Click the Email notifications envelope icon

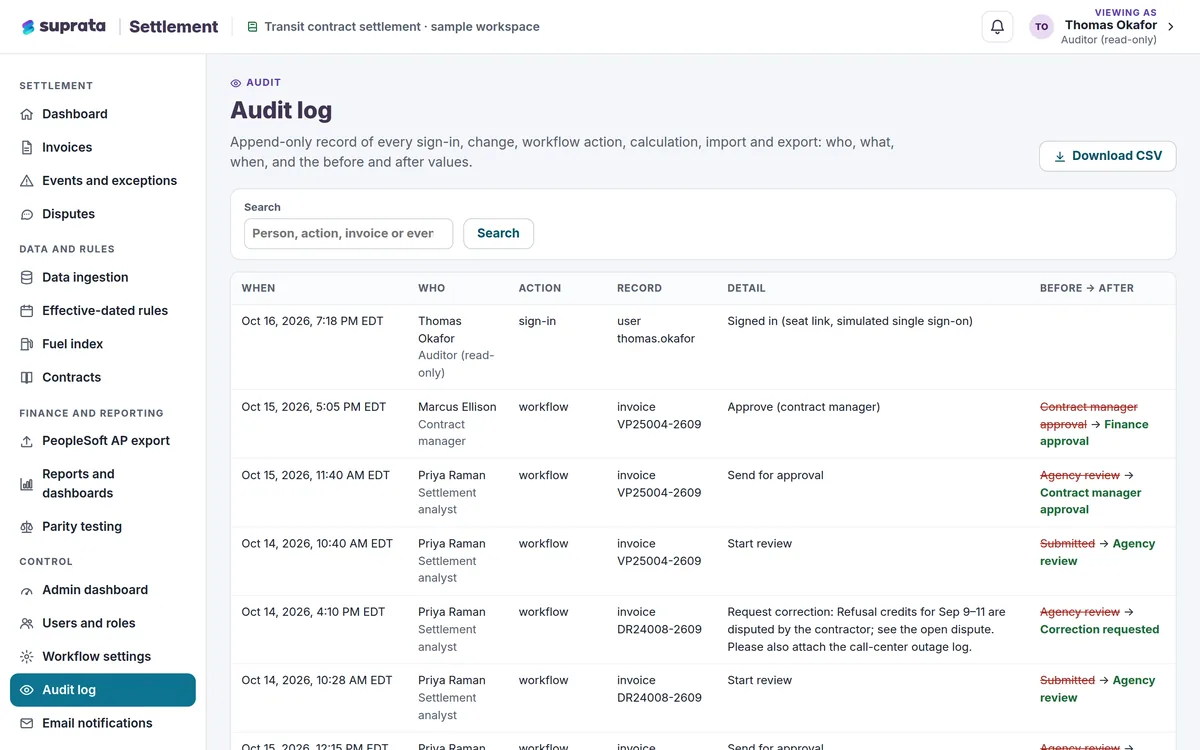[27, 723]
